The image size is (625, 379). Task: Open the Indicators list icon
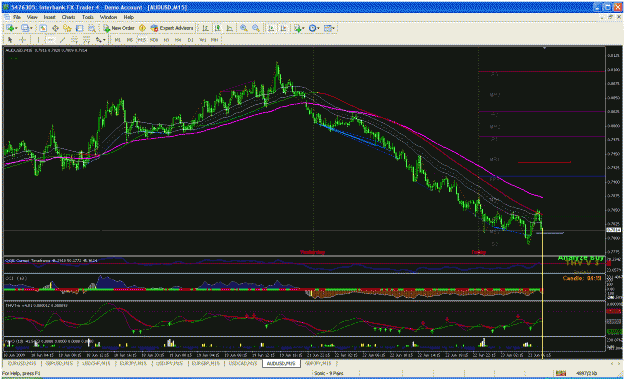[297, 28]
